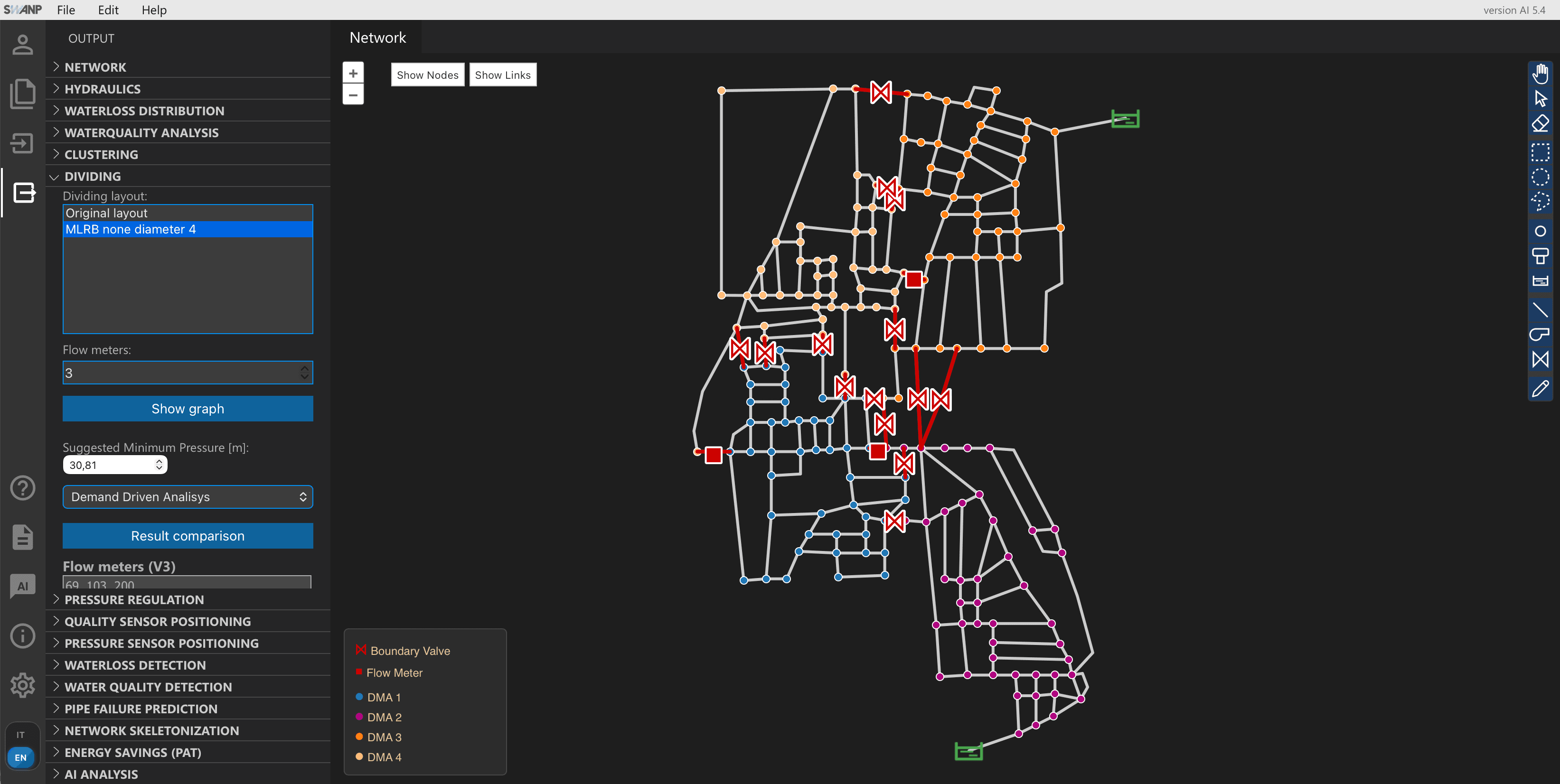Expand the HYDRAULICS section
Viewport: 1560px width, 784px height.
pos(188,89)
